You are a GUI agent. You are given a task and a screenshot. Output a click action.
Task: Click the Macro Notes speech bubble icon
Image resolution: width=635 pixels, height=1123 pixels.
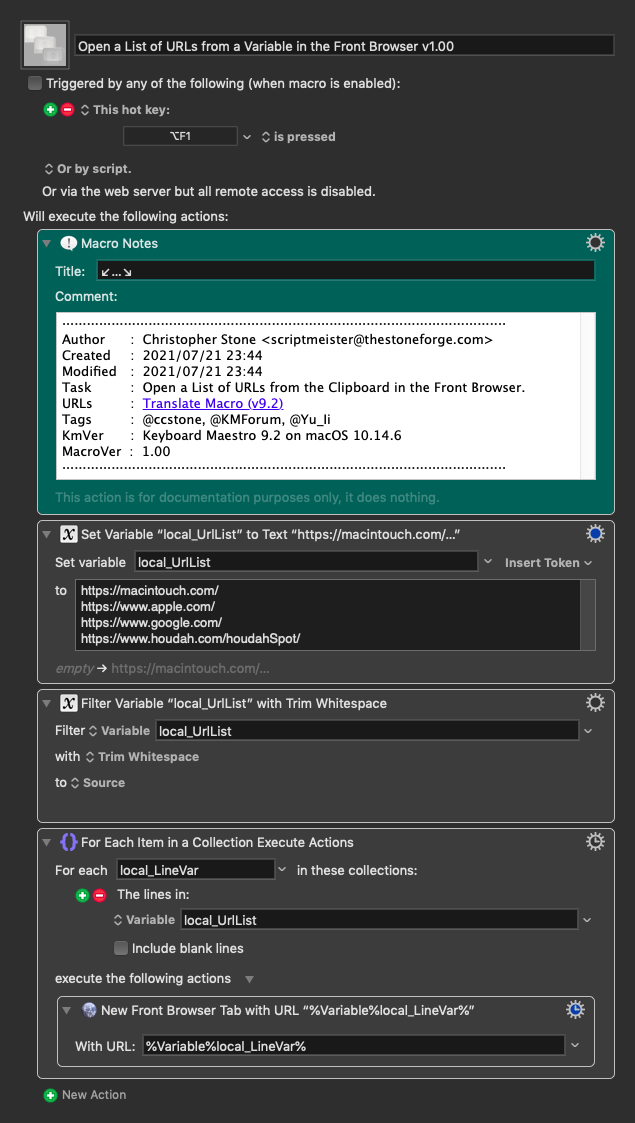69,244
